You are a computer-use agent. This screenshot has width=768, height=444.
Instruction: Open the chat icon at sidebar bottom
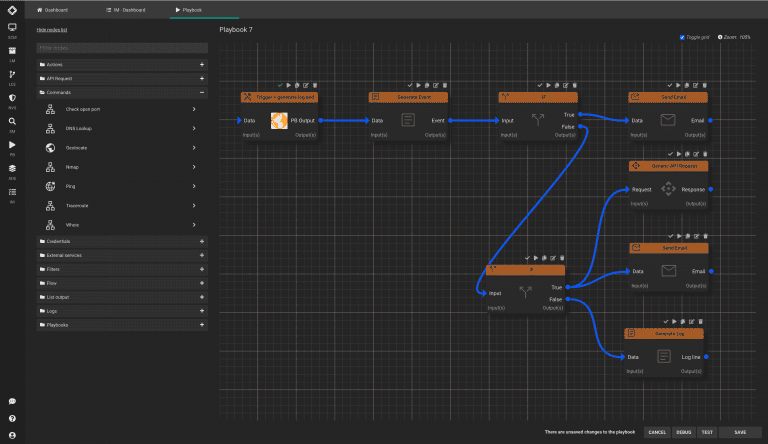click(12, 401)
